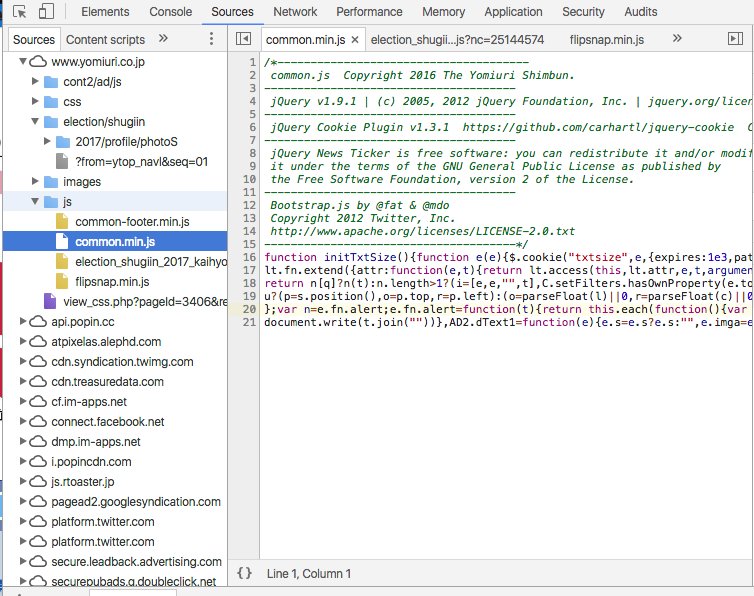This screenshot has width=754, height=596.
Task: Select the connect.facebook.net domain
Action: point(108,422)
